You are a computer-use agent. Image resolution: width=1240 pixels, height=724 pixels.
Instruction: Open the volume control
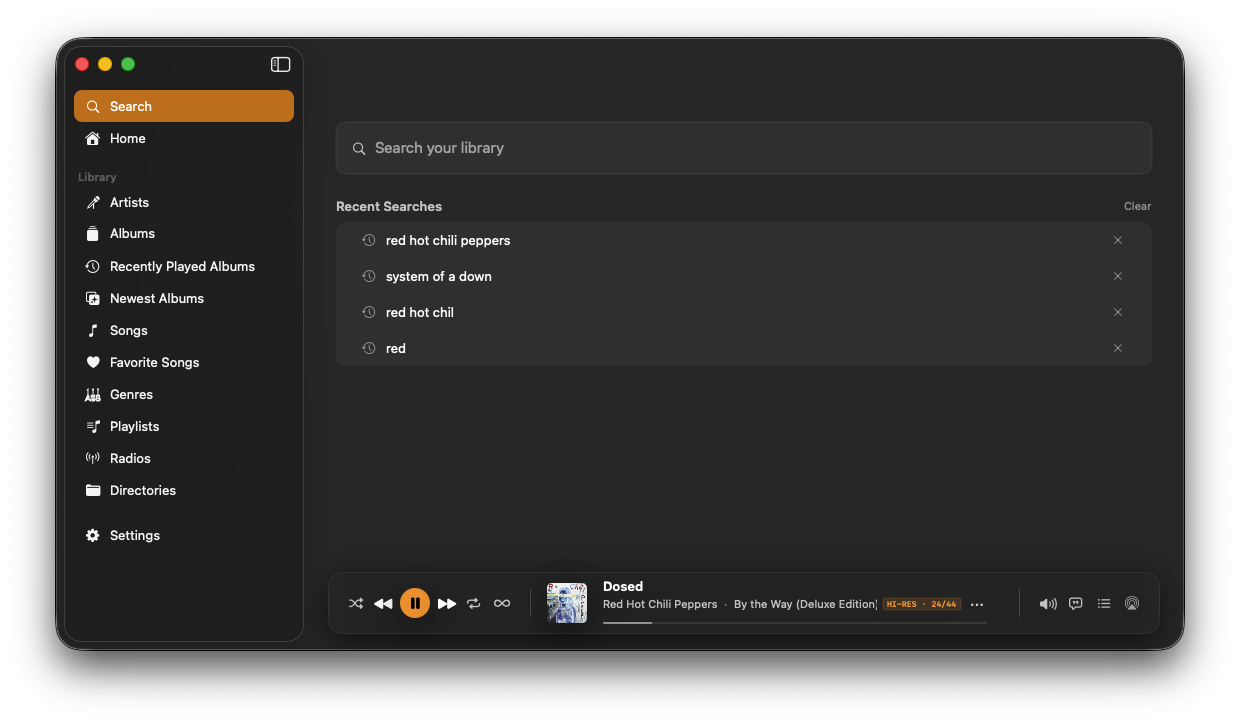[1047, 603]
